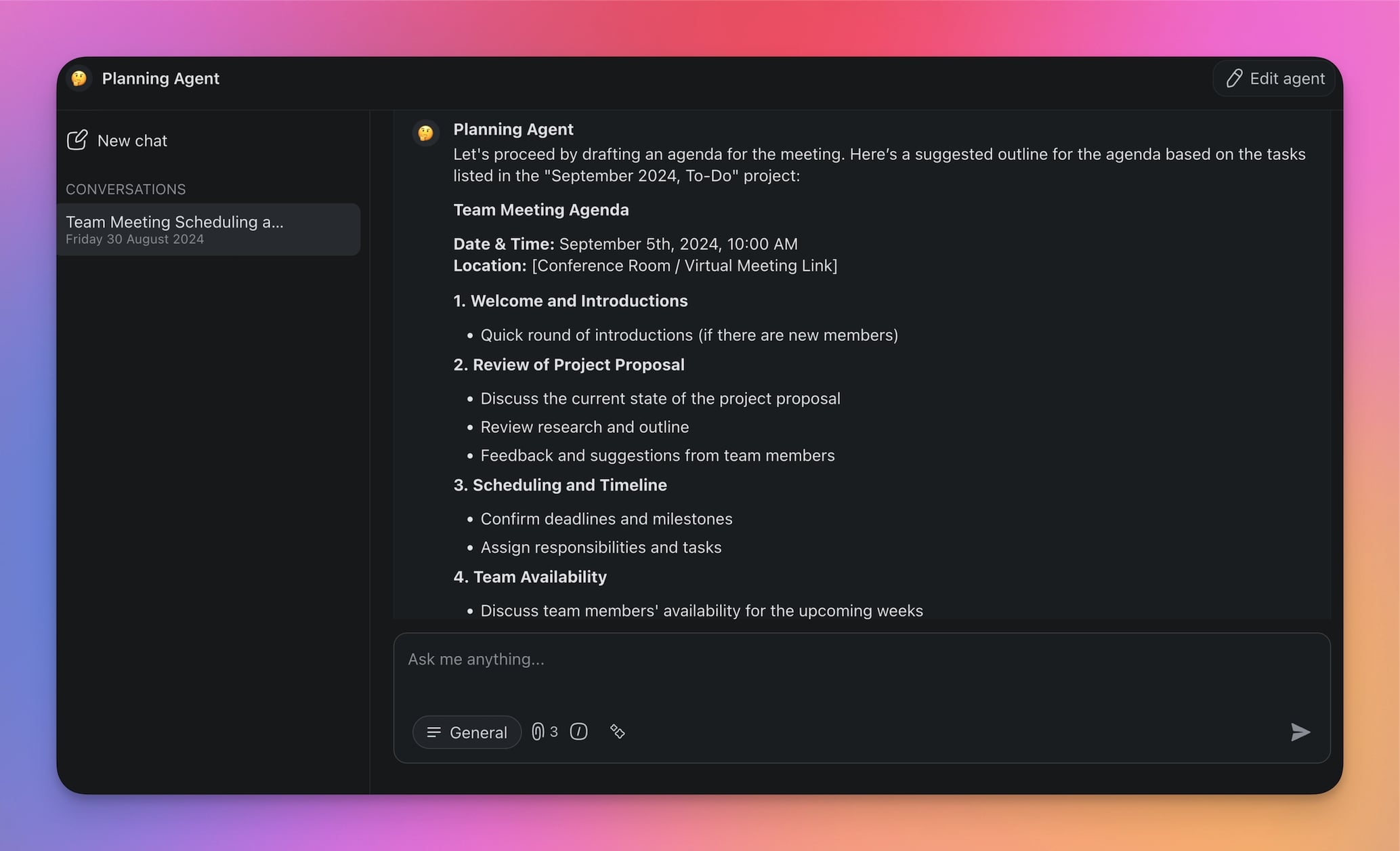Click the 'Team Meeting Agenda' heading
Image resolution: width=1400 pixels, height=851 pixels.
(x=540, y=210)
